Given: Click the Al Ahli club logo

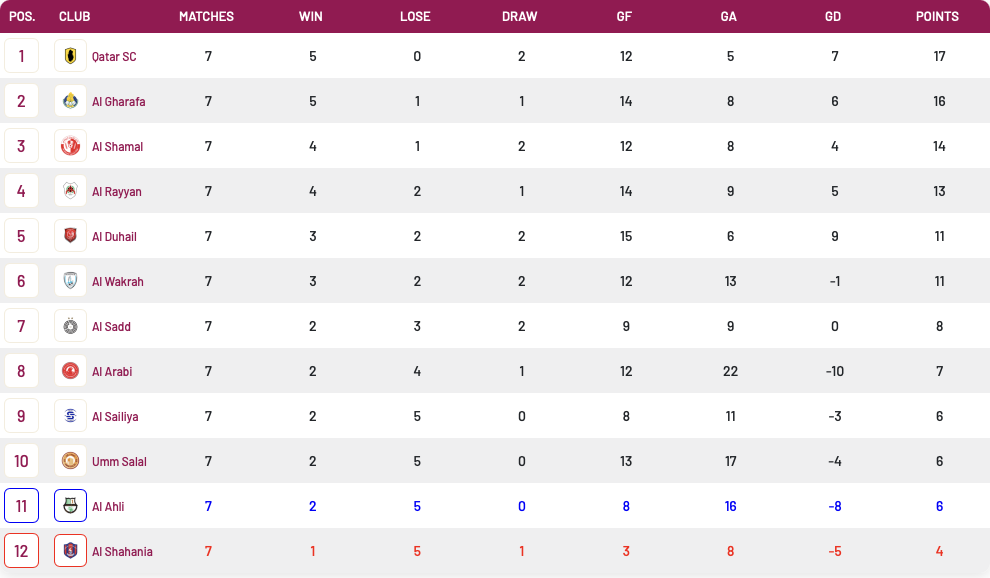Looking at the screenshot, I should [70, 505].
